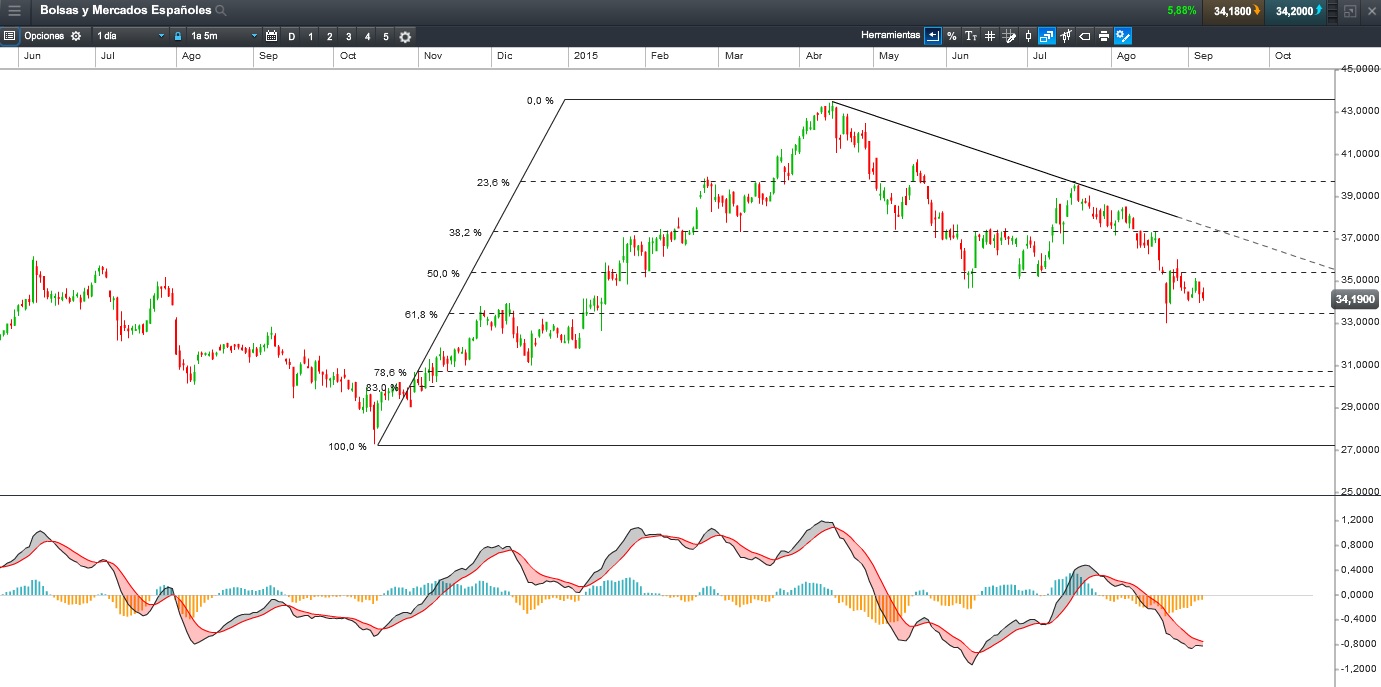Click the 2015 date axis label
This screenshot has width=1381, height=687.
[x=584, y=56]
